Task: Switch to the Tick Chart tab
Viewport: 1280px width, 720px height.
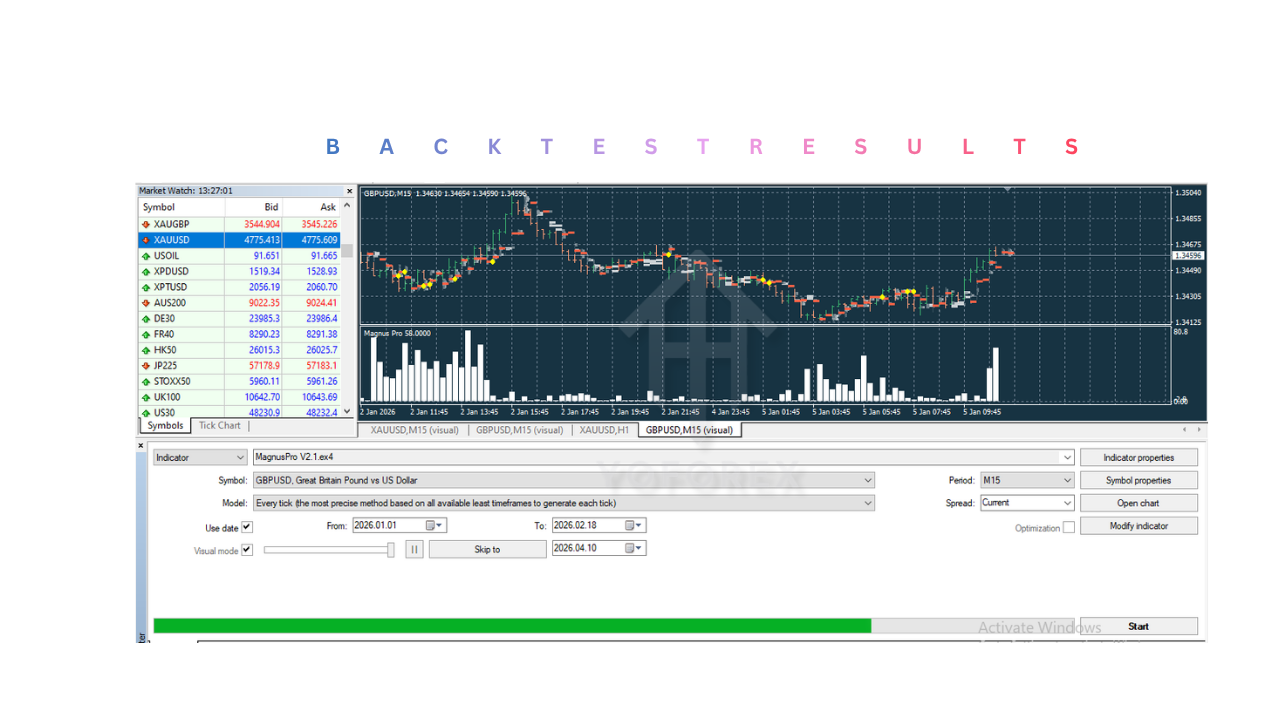Action: tap(218, 424)
